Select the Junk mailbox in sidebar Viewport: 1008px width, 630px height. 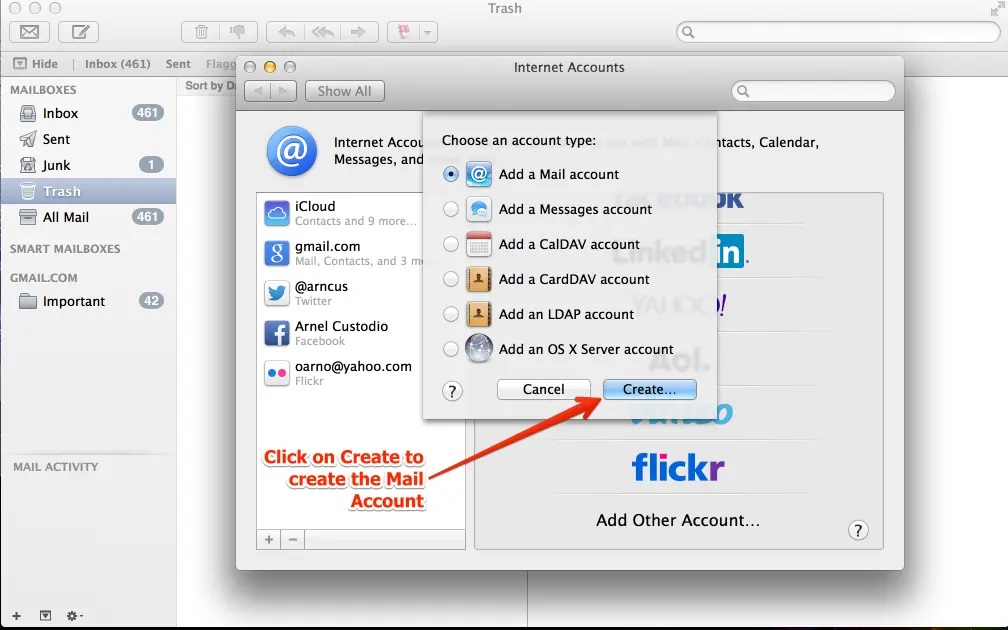pyautogui.click(x=56, y=165)
